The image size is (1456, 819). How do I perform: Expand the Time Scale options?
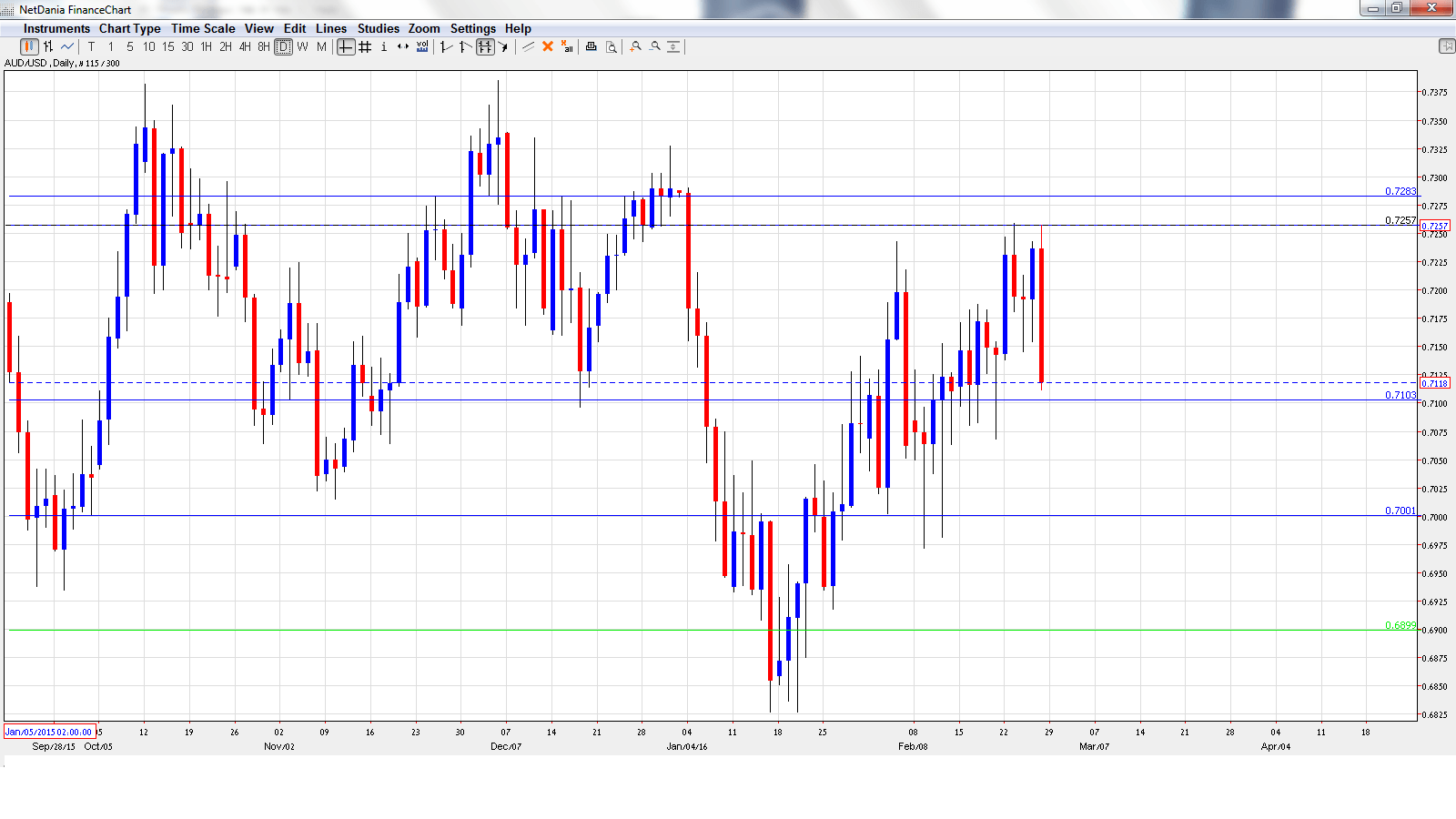[203, 28]
